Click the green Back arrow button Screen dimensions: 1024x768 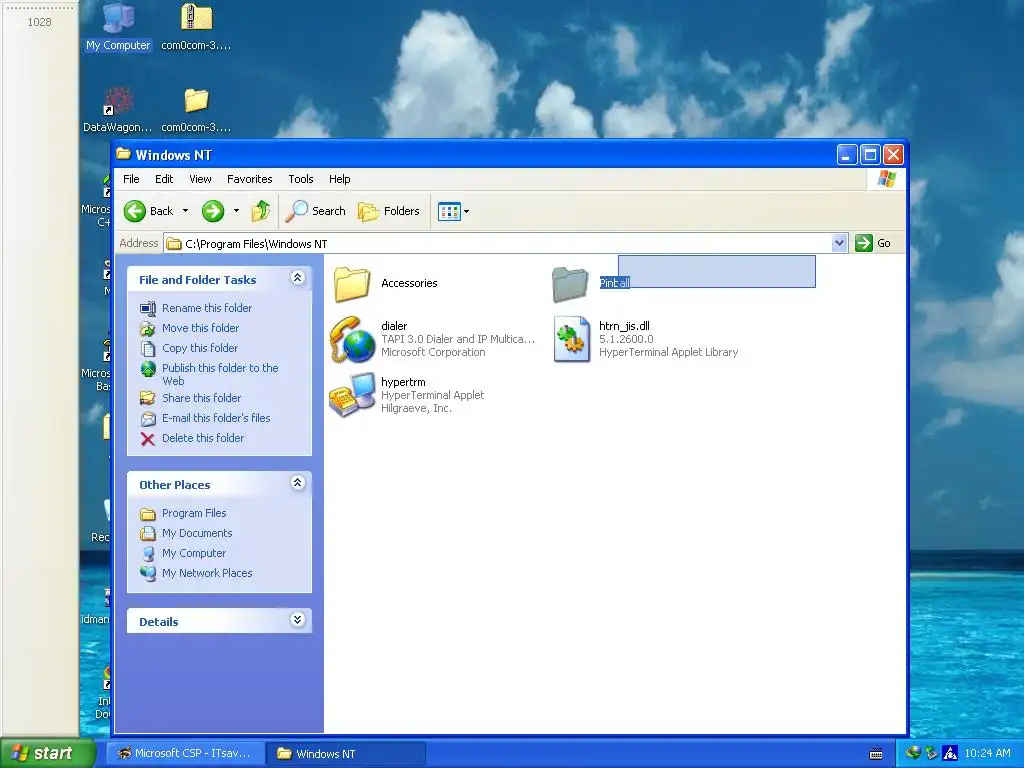(135, 211)
